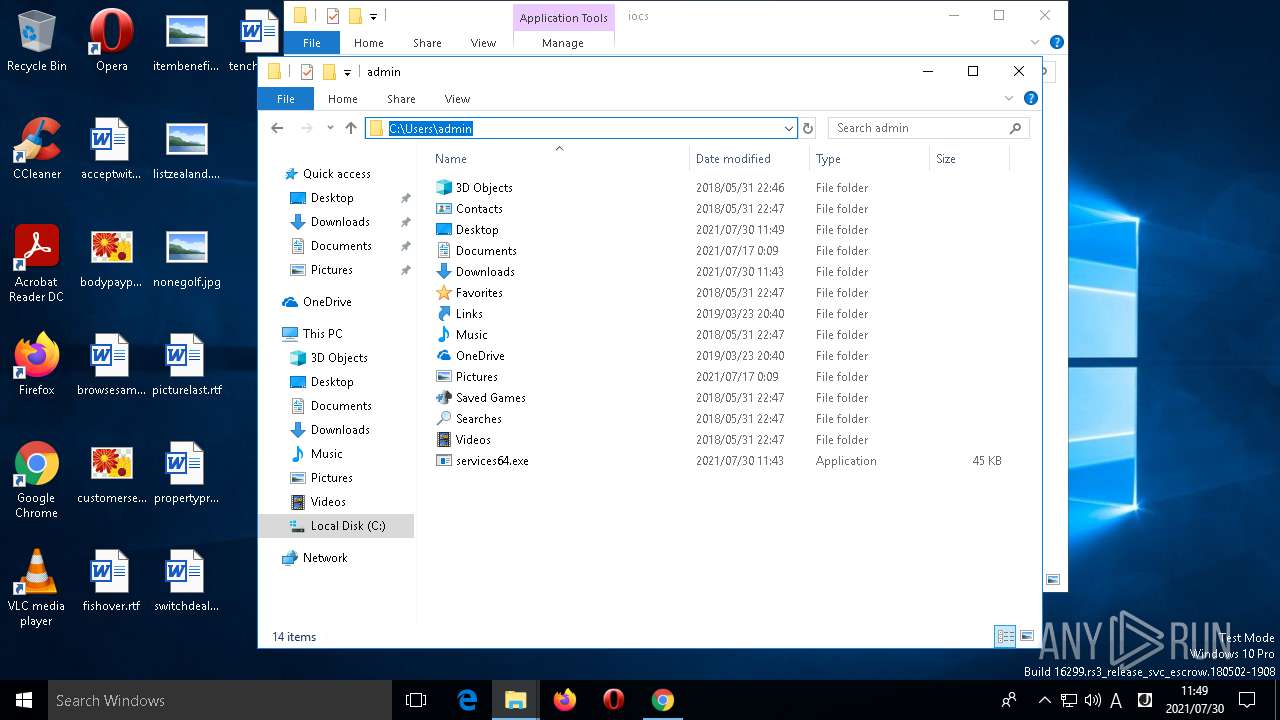The image size is (1280, 720).
Task: Launch VLC media player shortcut
Action: 37,588
